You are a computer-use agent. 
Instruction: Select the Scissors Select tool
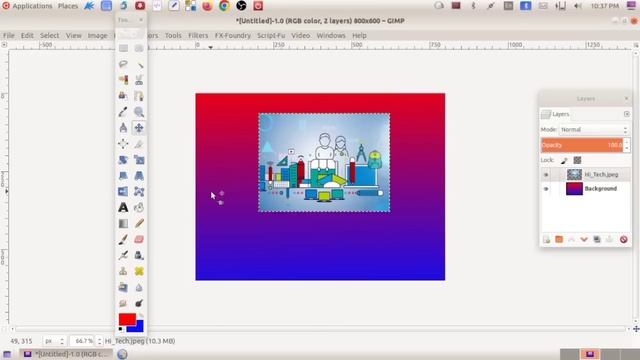tap(139, 80)
